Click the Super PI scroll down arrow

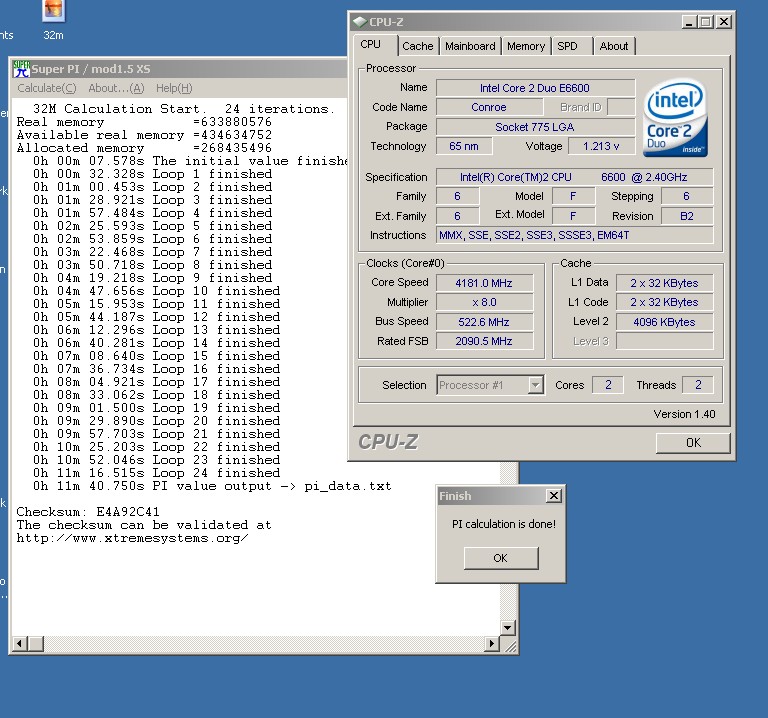click(507, 627)
